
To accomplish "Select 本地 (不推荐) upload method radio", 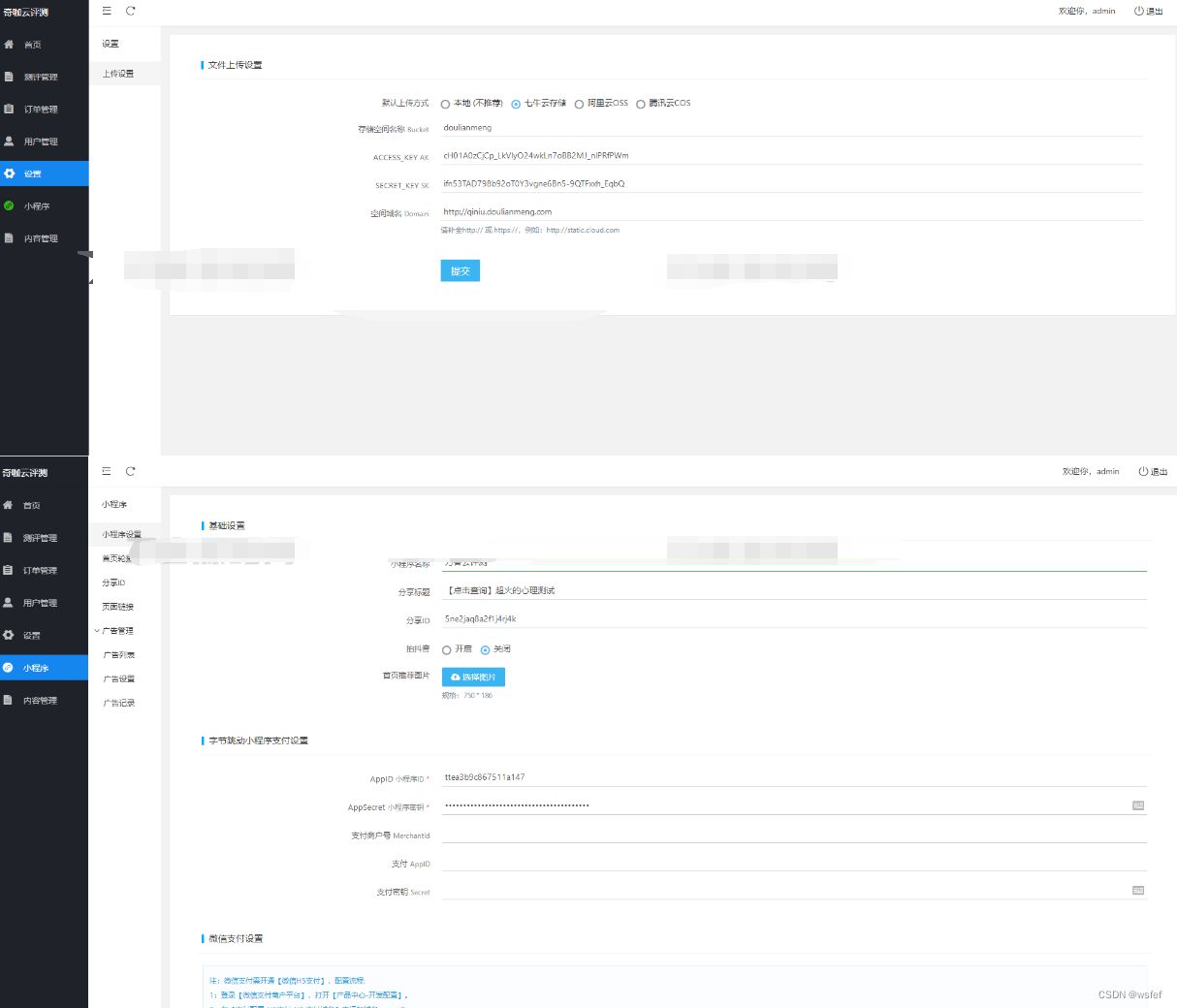I will click(x=446, y=104).
